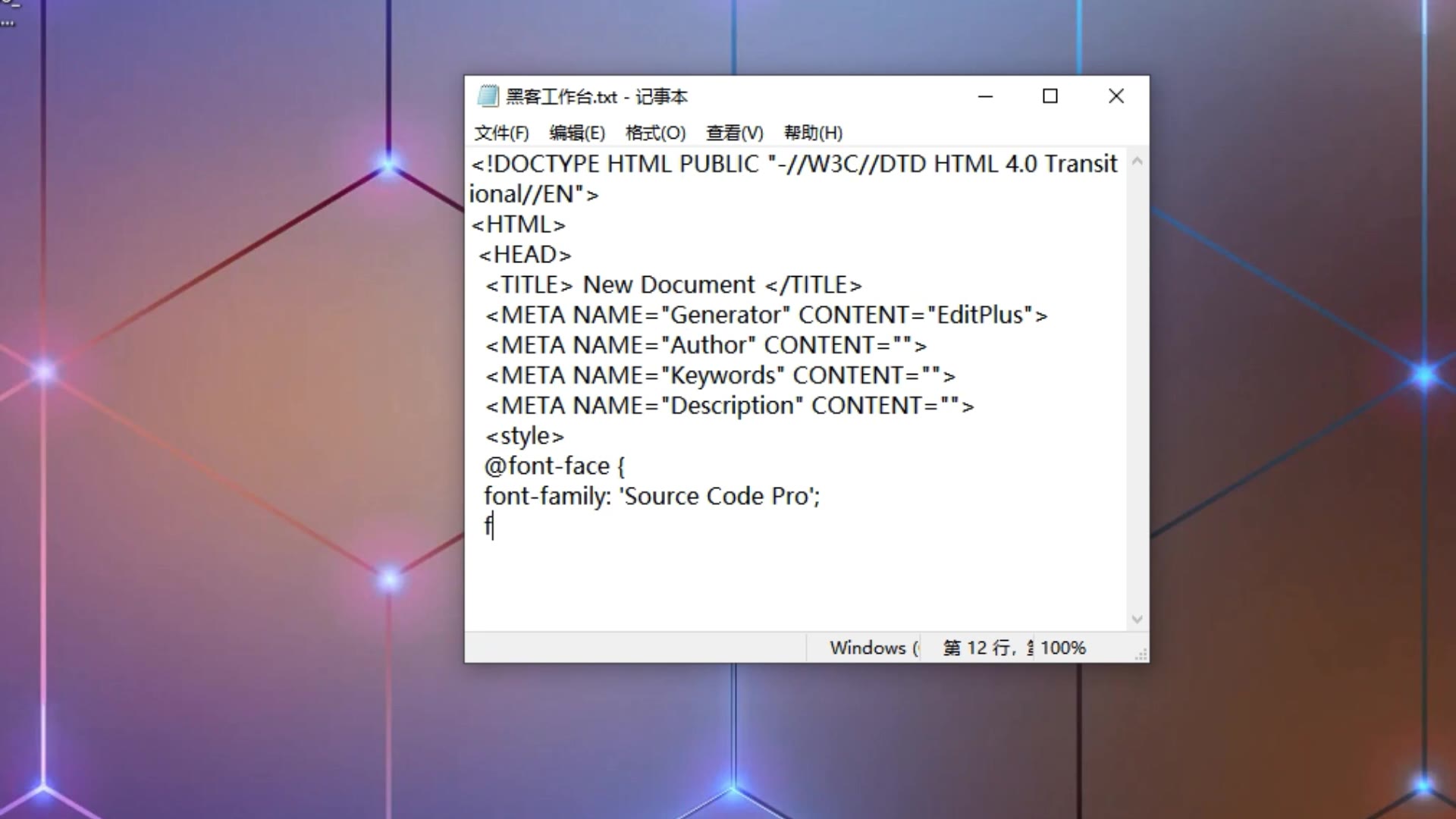Click the title bar text 黑客工作台.txt - 记事本

point(597,97)
